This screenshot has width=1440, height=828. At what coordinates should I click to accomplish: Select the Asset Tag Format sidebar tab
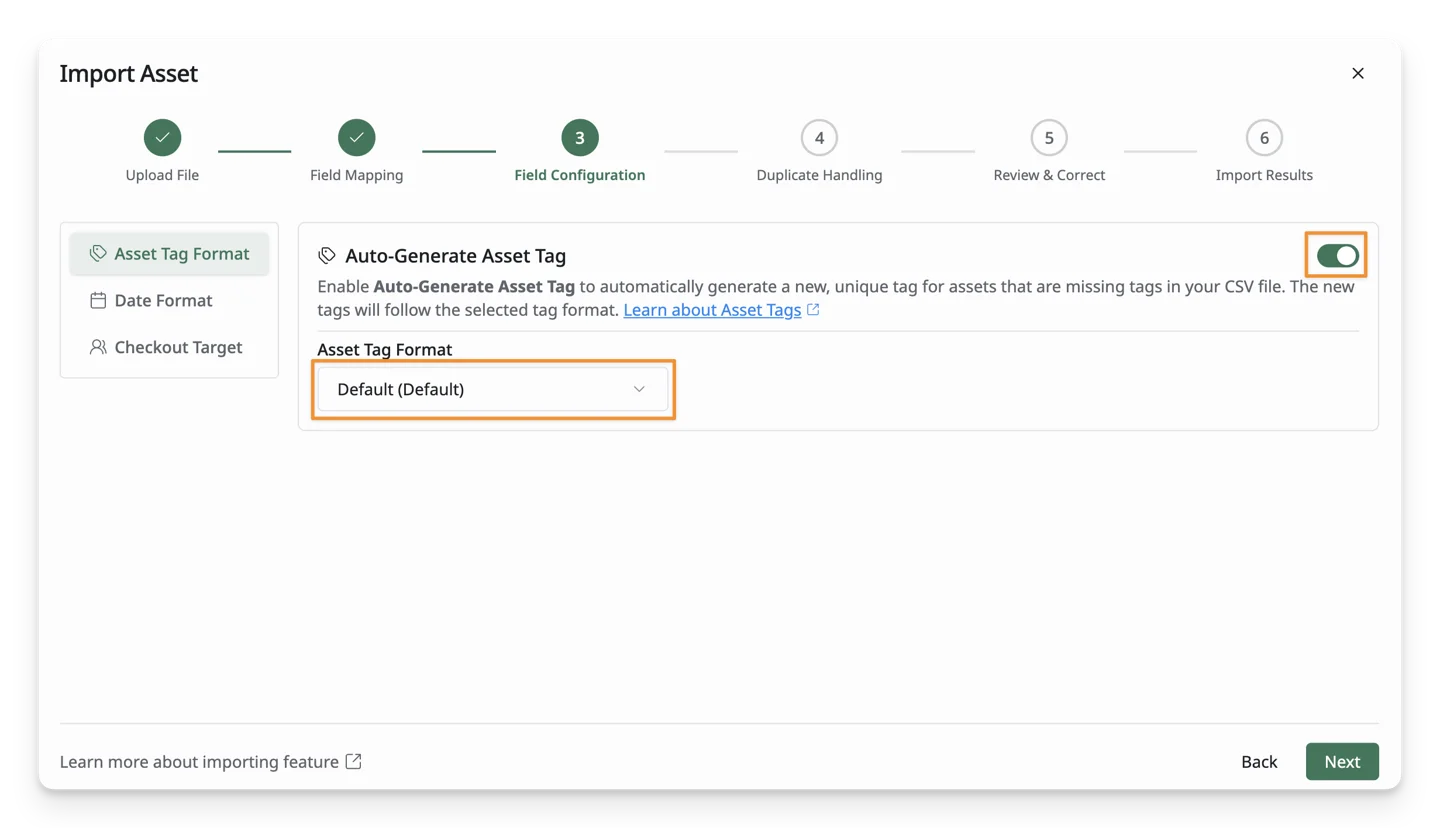[169, 254]
